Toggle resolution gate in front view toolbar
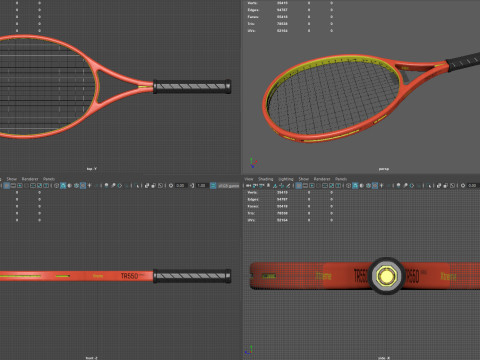 20,185
